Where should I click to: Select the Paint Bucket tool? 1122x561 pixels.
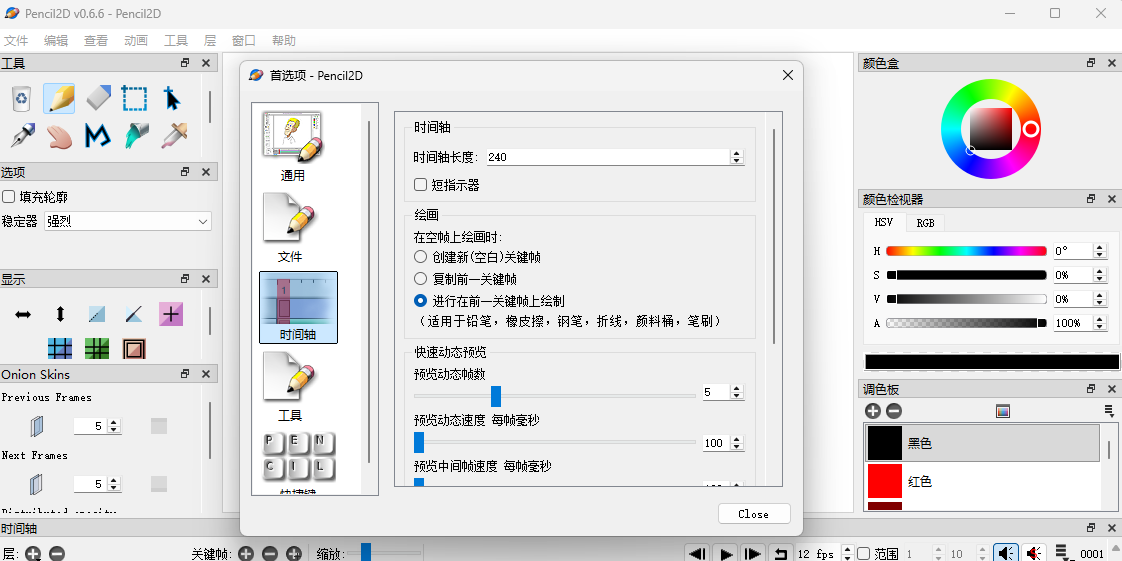coord(135,135)
